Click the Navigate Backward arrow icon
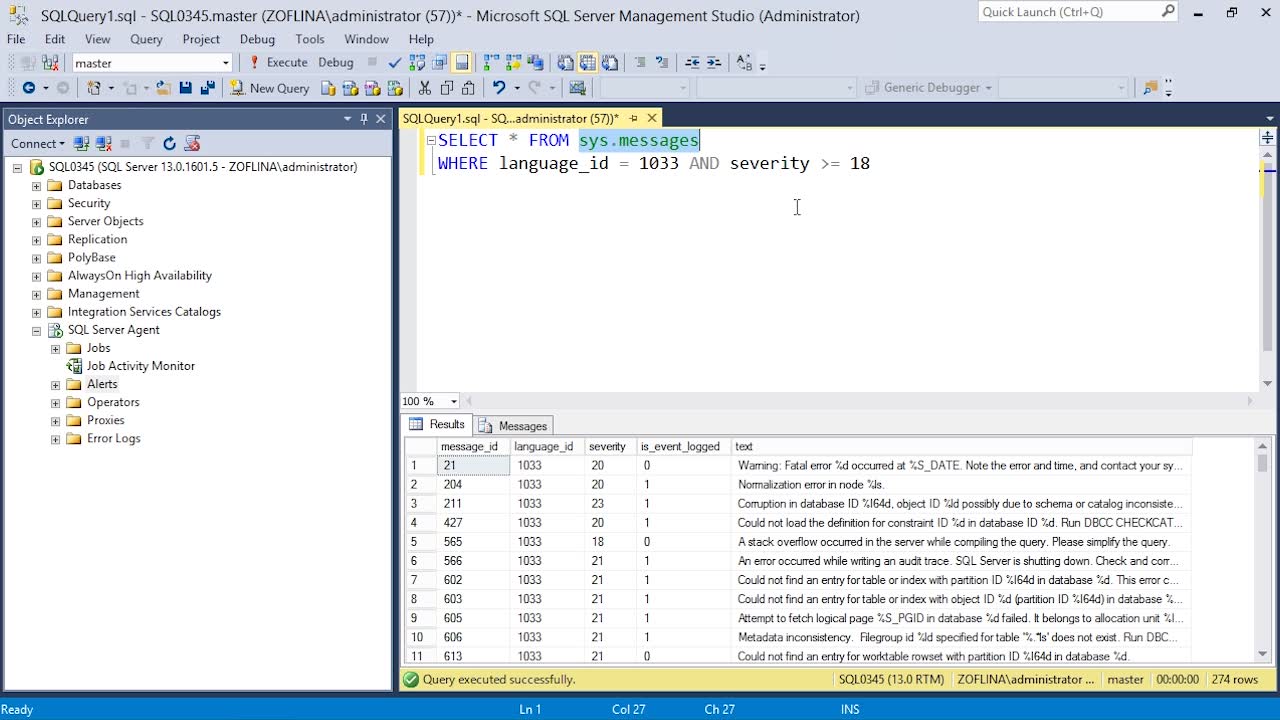 pos(29,88)
